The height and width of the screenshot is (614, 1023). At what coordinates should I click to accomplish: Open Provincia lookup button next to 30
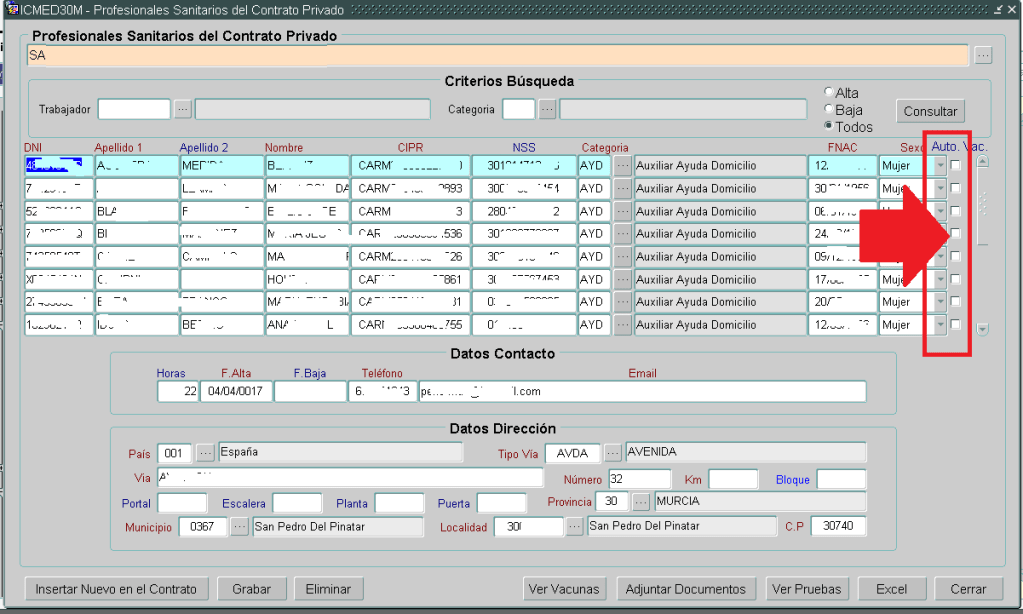pos(641,501)
